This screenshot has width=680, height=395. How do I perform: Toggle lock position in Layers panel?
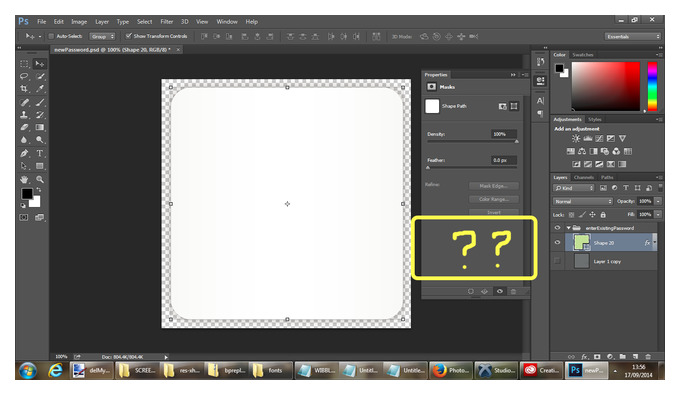coord(592,215)
